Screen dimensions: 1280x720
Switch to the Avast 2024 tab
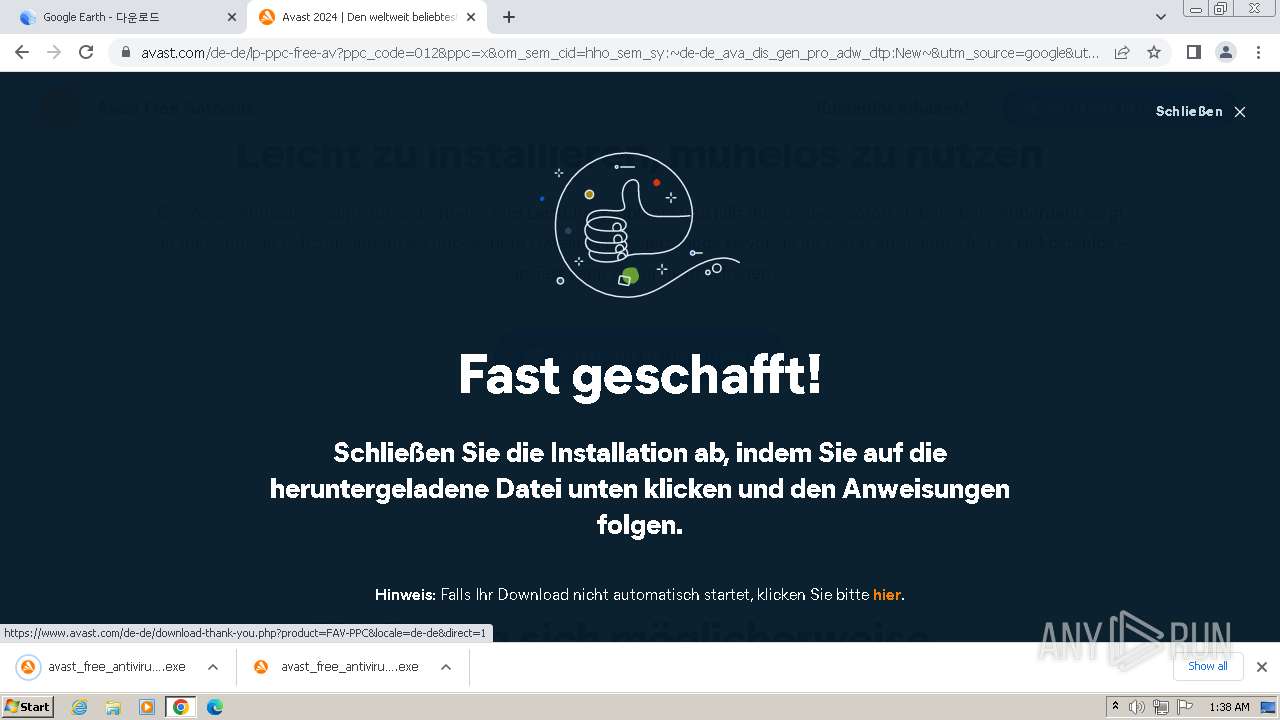[x=366, y=17]
